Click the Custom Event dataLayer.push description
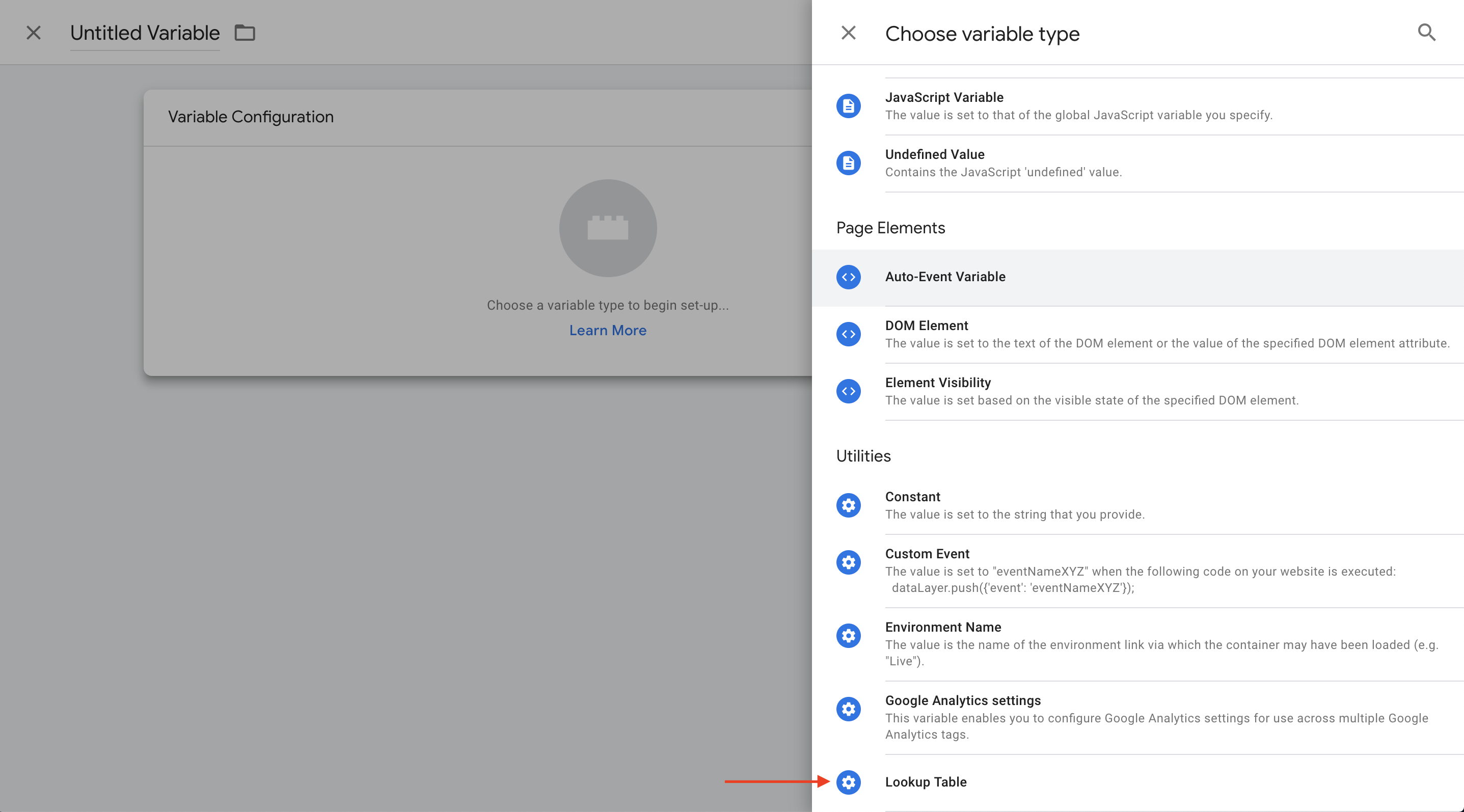Viewport: 1464px width, 812px height. coord(1013,588)
